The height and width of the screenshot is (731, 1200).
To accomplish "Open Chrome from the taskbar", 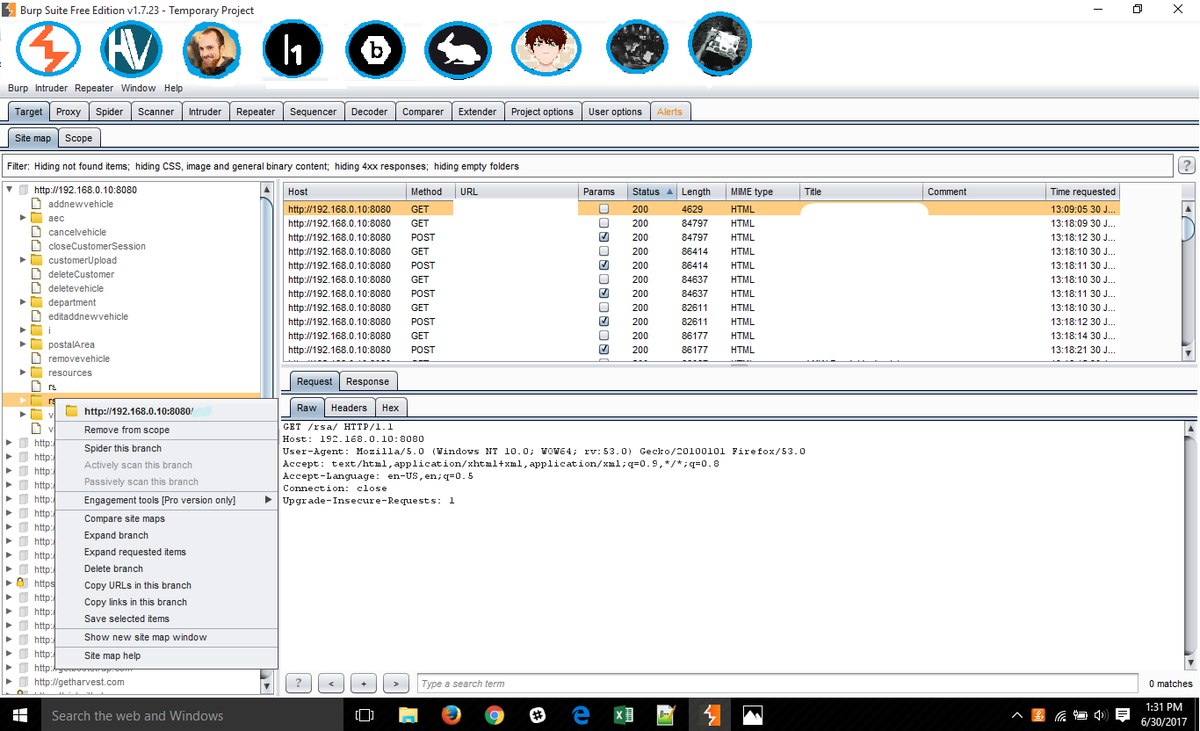I will pos(494,715).
